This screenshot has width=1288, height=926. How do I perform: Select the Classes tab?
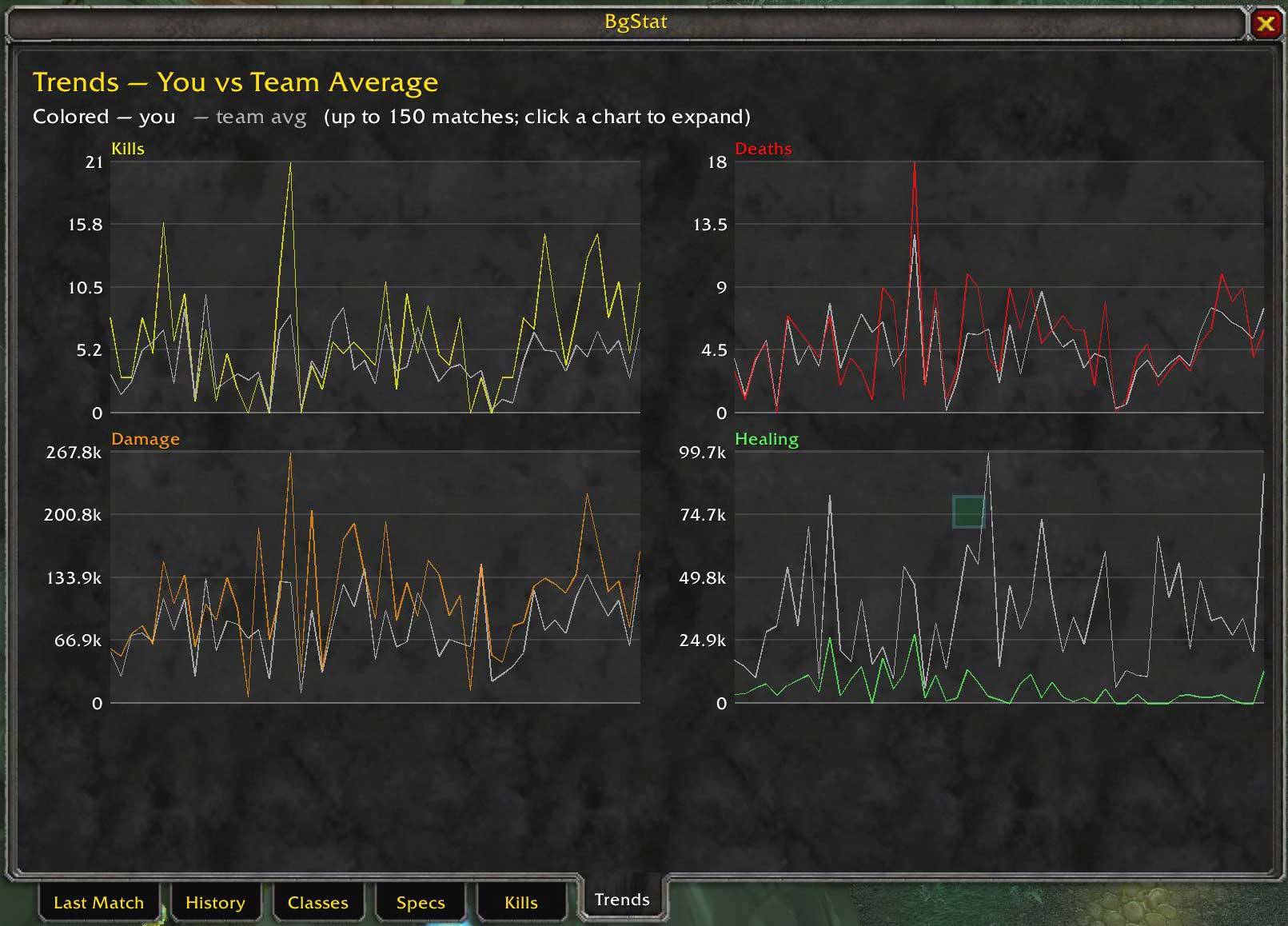(317, 902)
